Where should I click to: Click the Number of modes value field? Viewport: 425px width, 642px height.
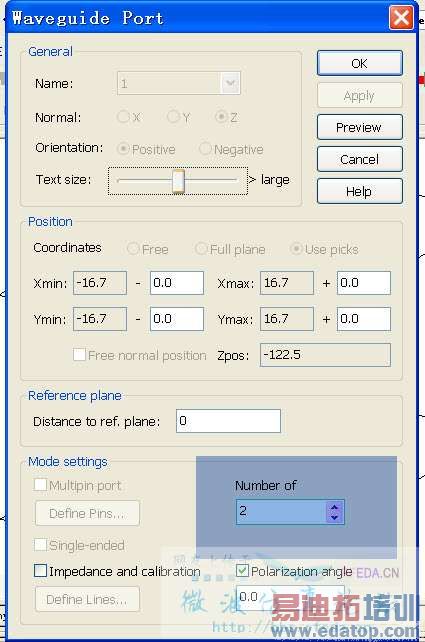[282, 511]
